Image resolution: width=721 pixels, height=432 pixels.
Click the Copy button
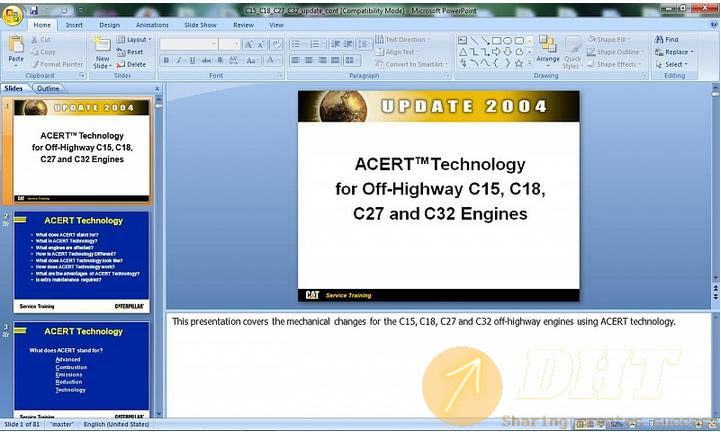43,52
